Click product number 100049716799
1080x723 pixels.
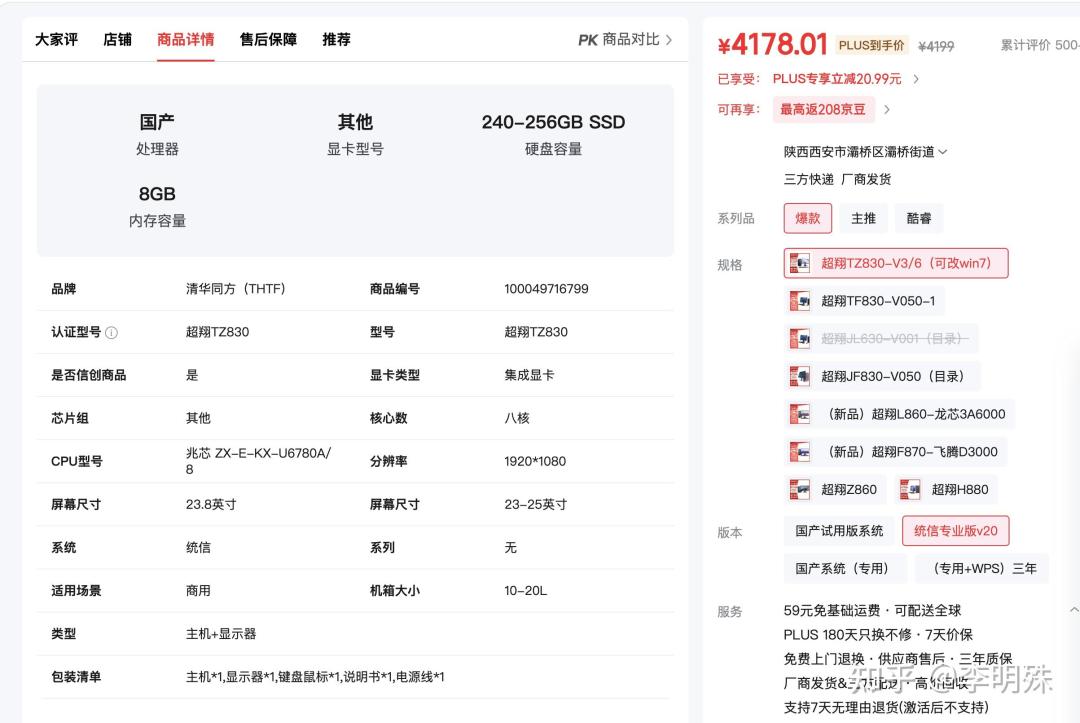click(546, 289)
